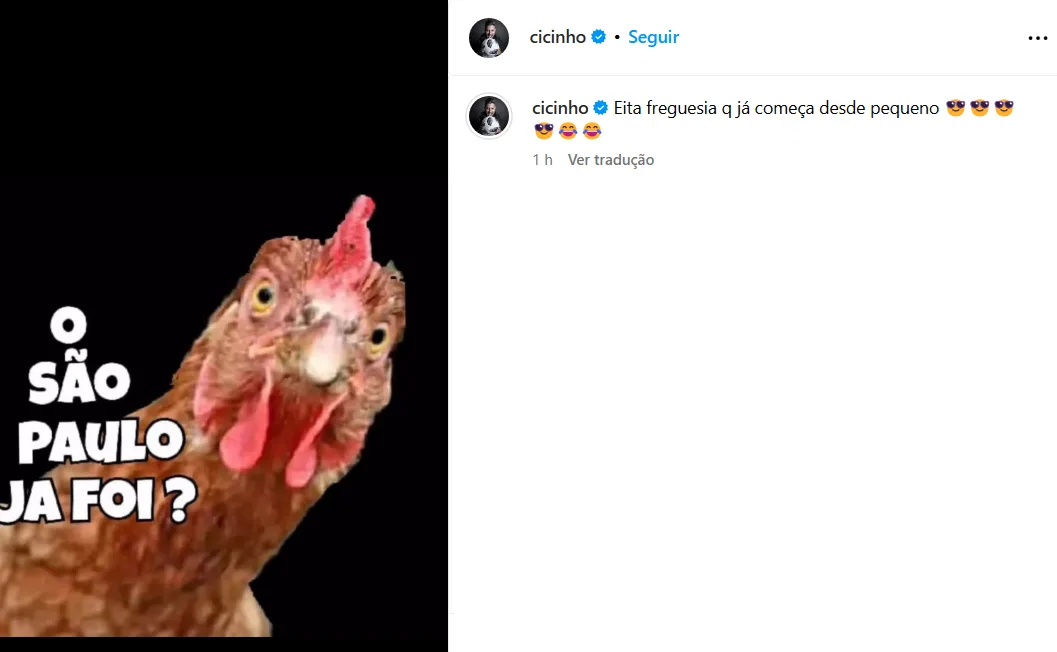Click cicinho's profile picture in post header
Screen dimensions: 1057x652
point(489,38)
